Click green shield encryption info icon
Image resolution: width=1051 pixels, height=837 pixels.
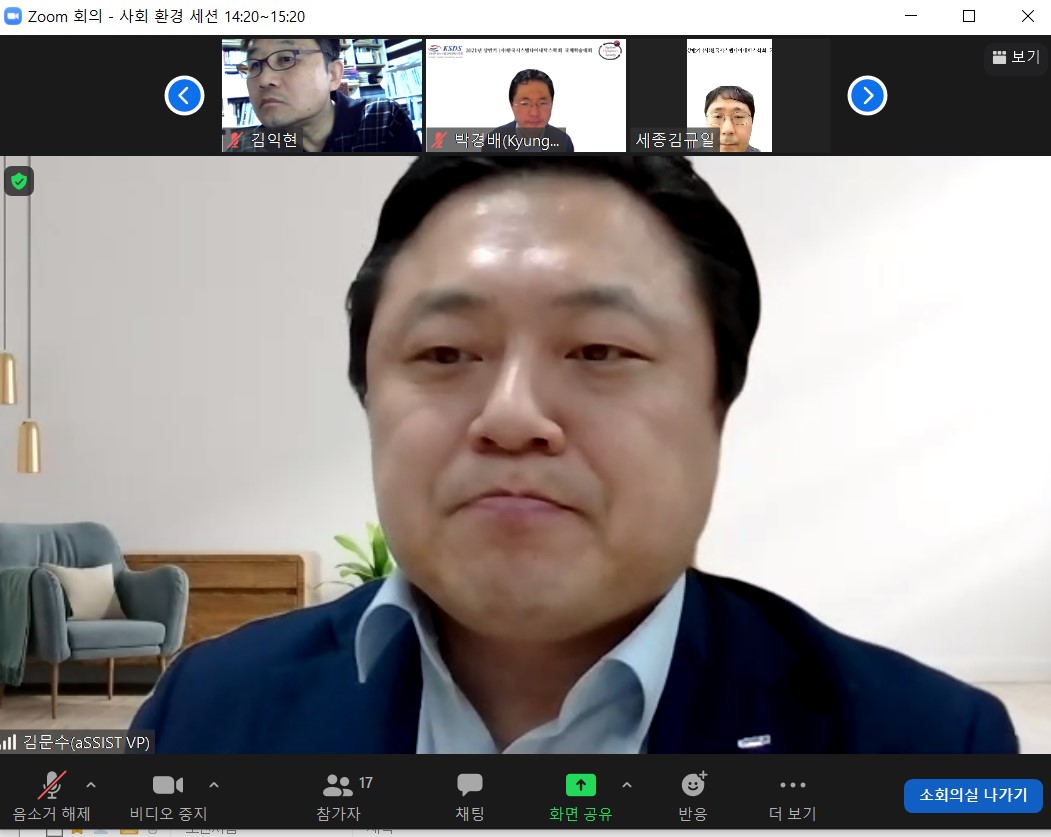click(19, 181)
